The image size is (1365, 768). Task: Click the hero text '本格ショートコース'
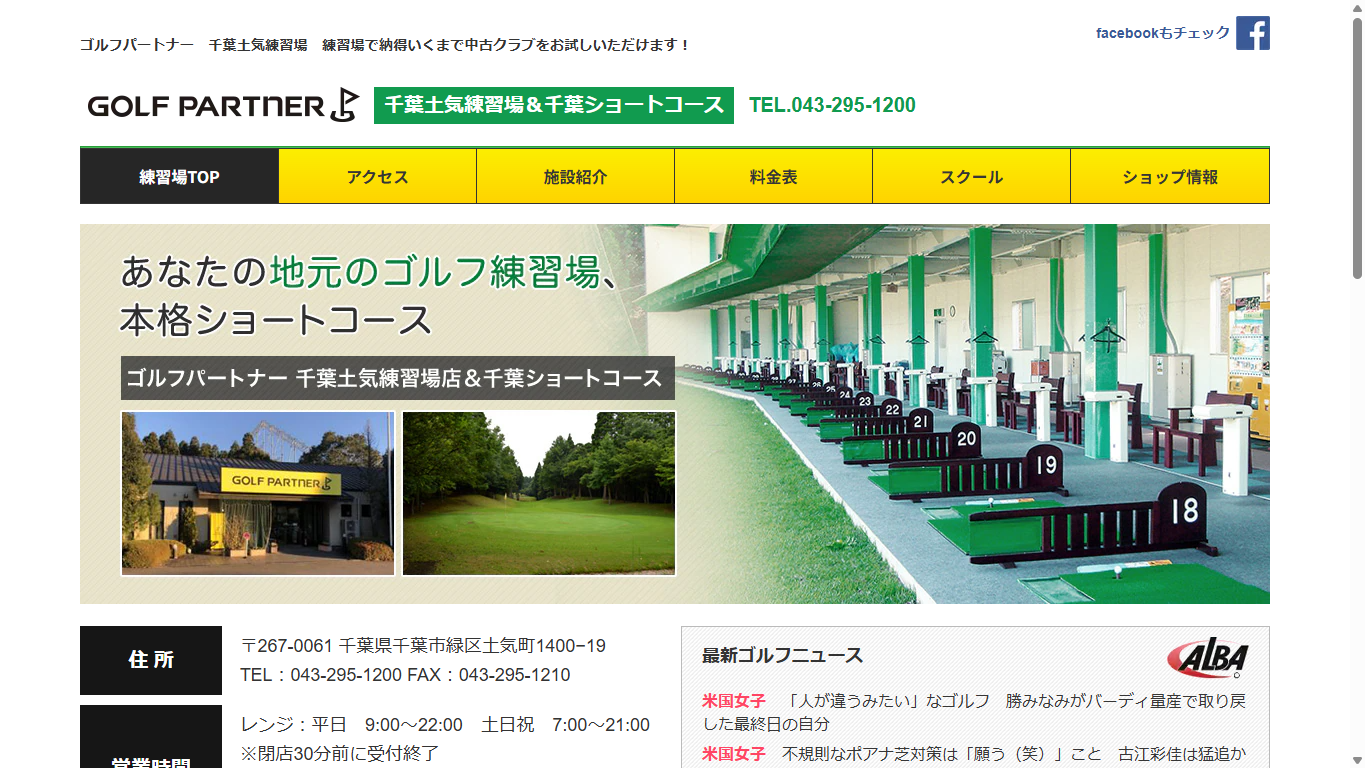tap(276, 320)
